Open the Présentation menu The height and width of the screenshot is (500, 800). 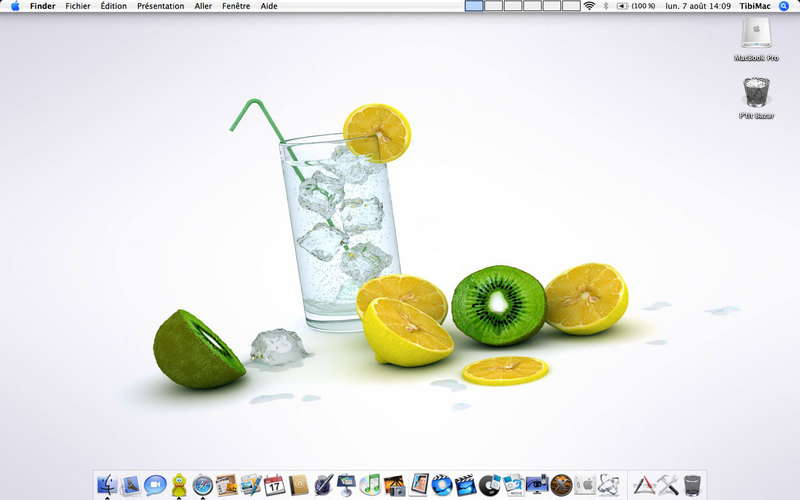(161, 6)
